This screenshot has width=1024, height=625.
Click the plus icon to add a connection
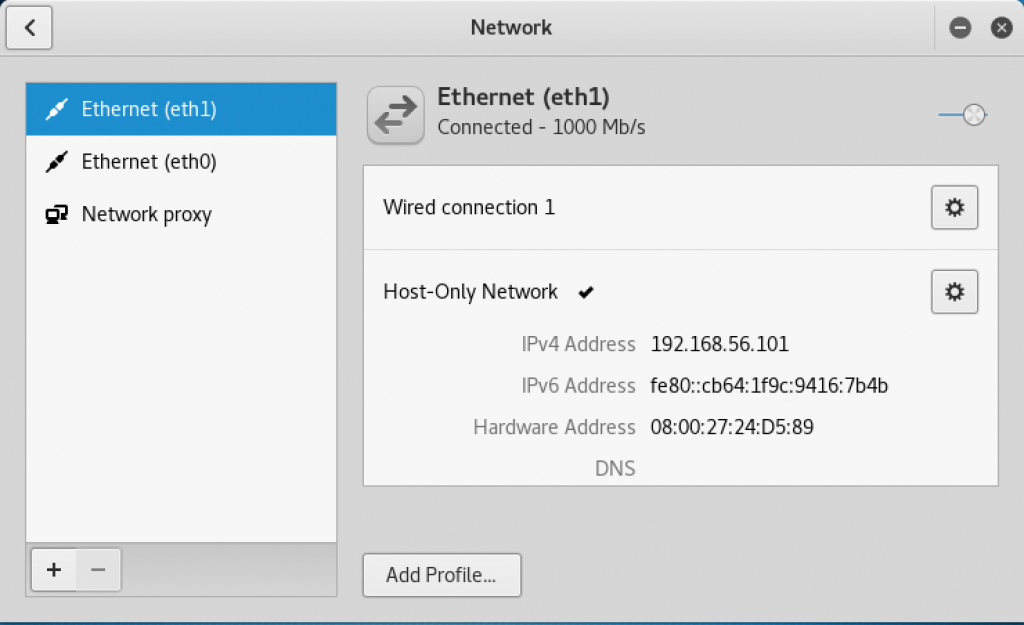pyautogui.click(x=54, y=569)
